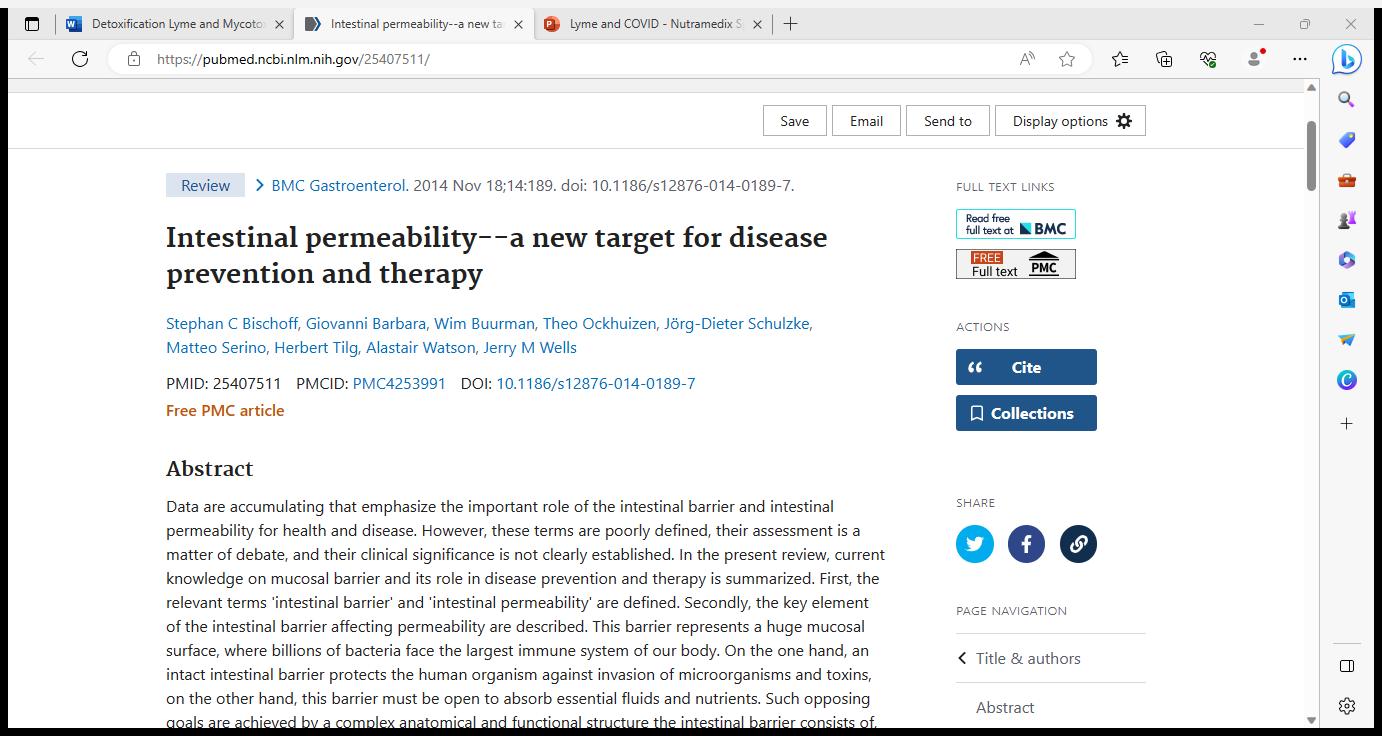Screen dimensions: 1382x736
Task: Open author Herbert Tilg
Action: [316, 347]
